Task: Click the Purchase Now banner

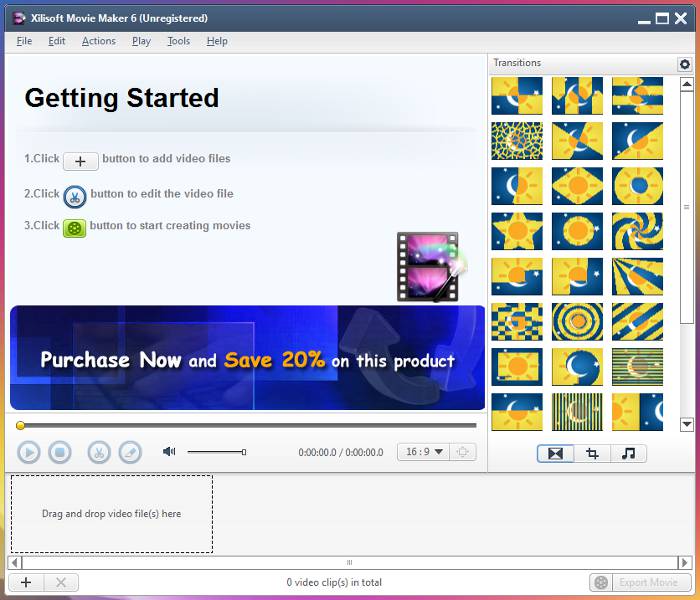Action: coord(247,359)
